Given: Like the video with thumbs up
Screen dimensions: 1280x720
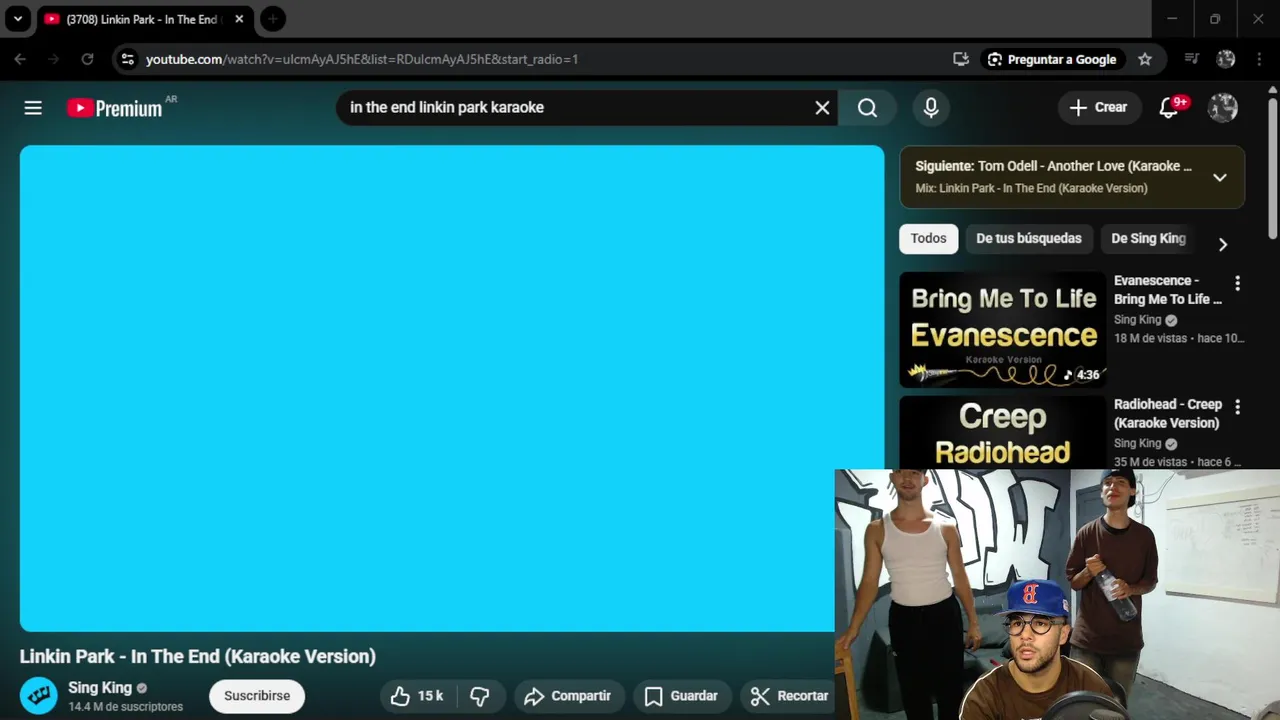Looking at the screenshot, I should point(417,696).
